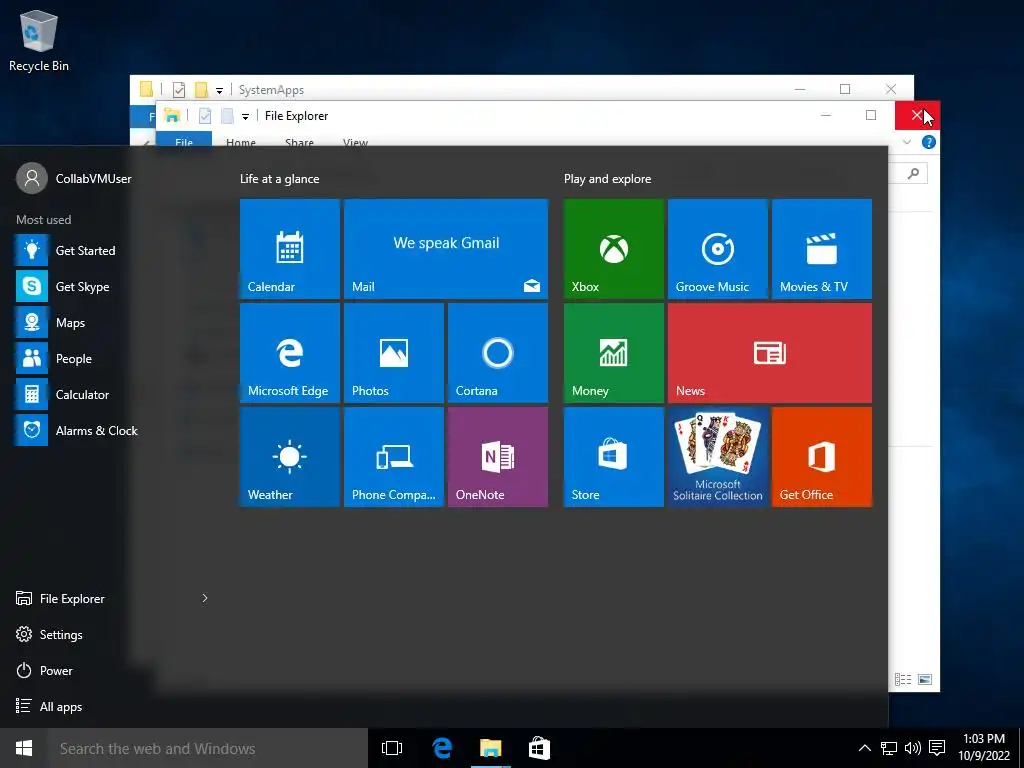Click the search magnifier in File Explorer
This screenshot has width=1024, height=768.
click(x=914, y=173)
